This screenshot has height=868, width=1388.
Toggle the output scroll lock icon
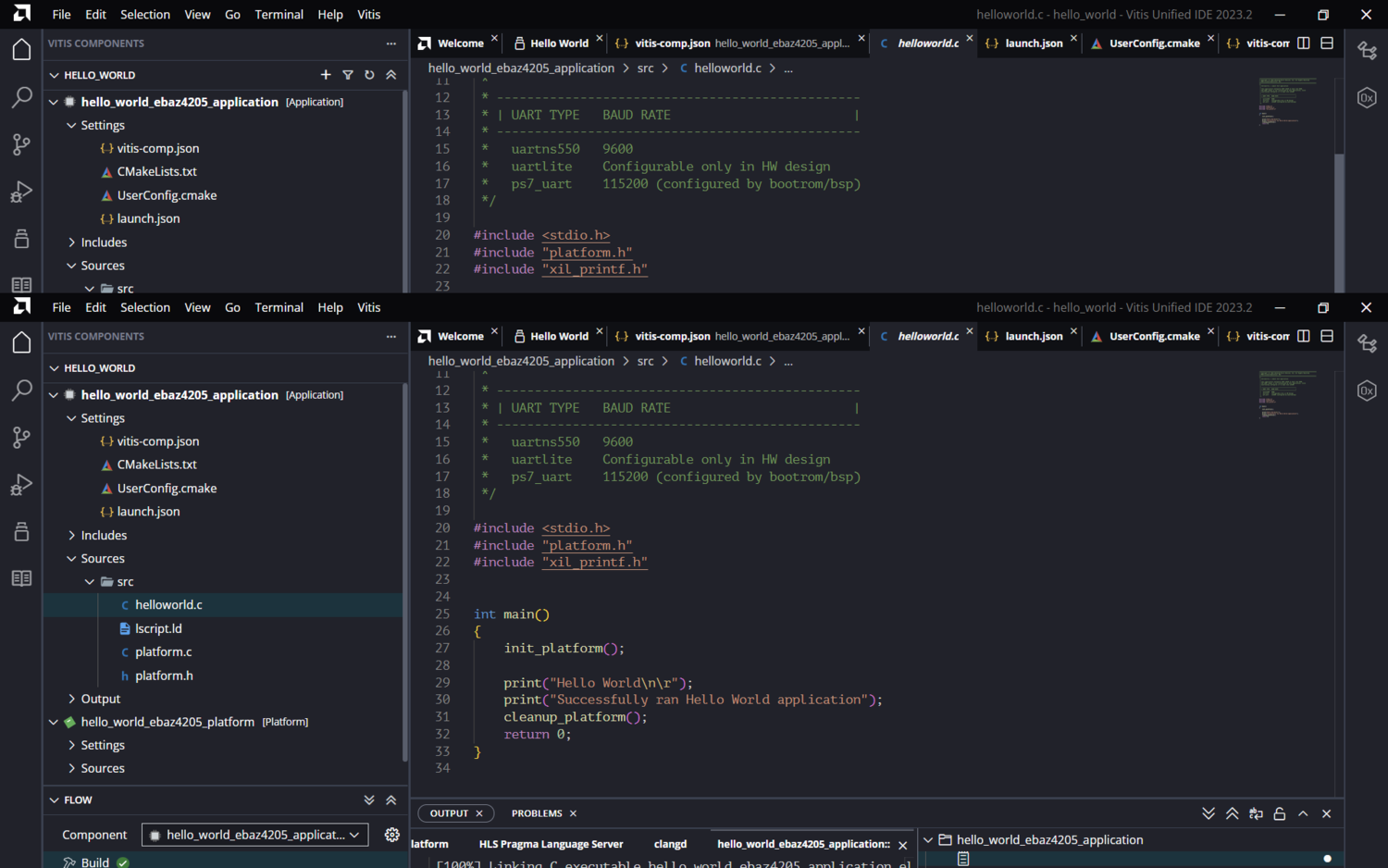click(1280, 813)
